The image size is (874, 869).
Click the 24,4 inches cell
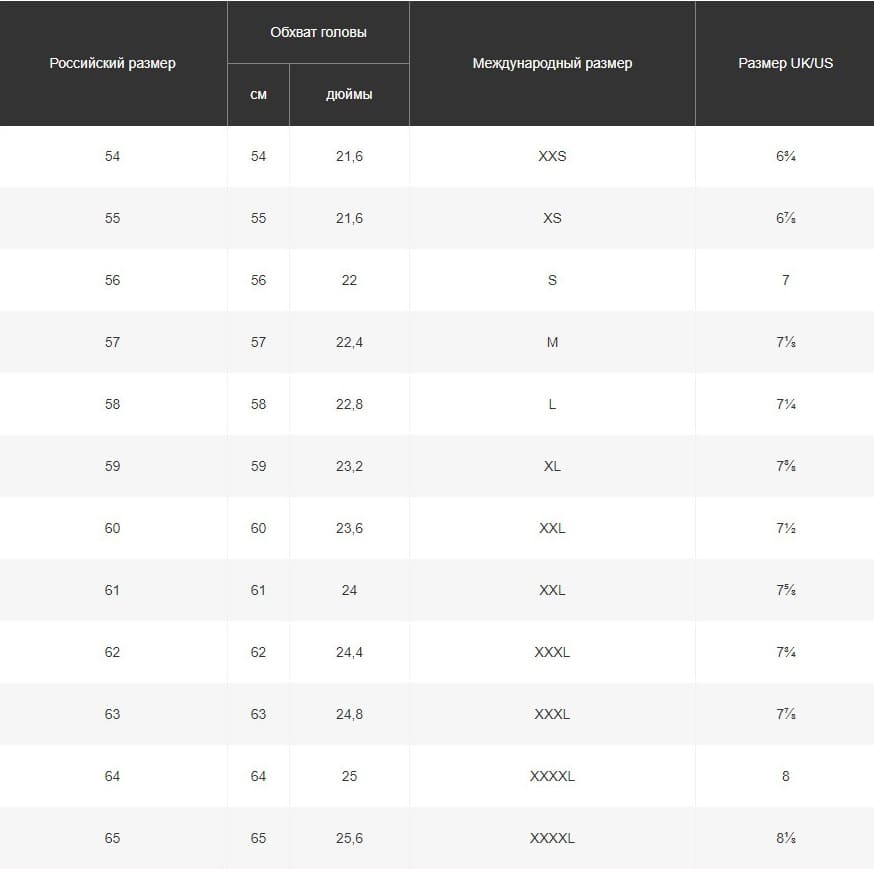[x=349, y=652]
